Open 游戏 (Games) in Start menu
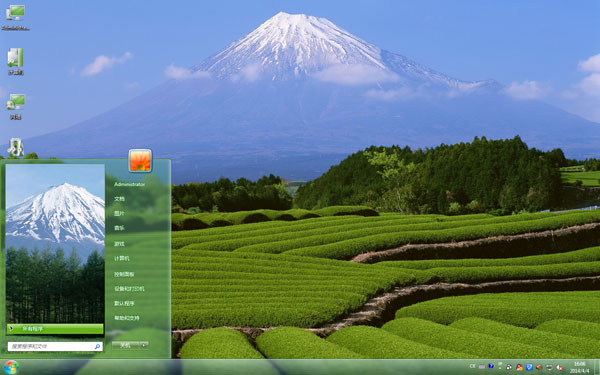 tap(119, 243)
